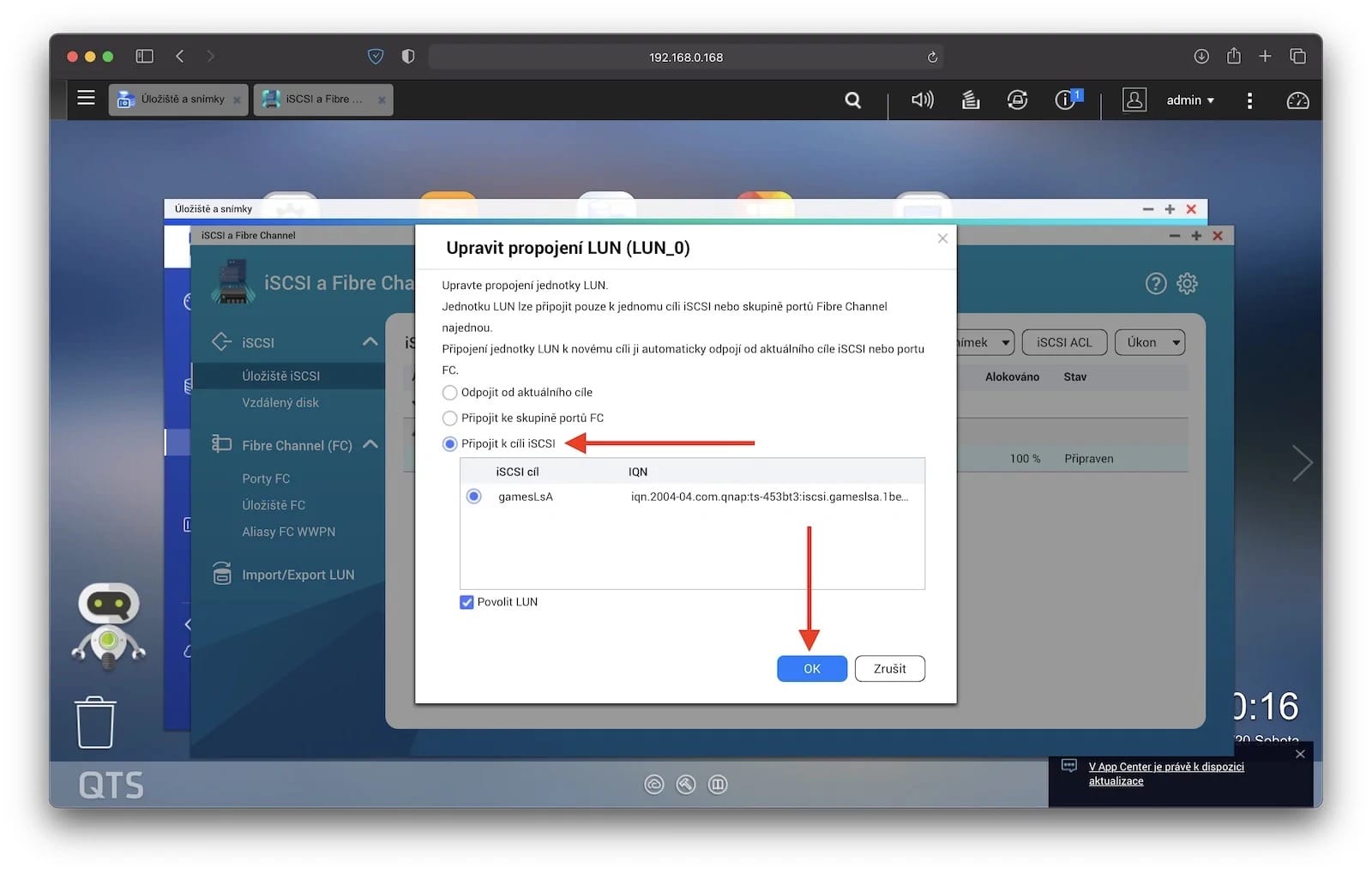Open the dashboard gauge icon

click(x=1297, y=100)
